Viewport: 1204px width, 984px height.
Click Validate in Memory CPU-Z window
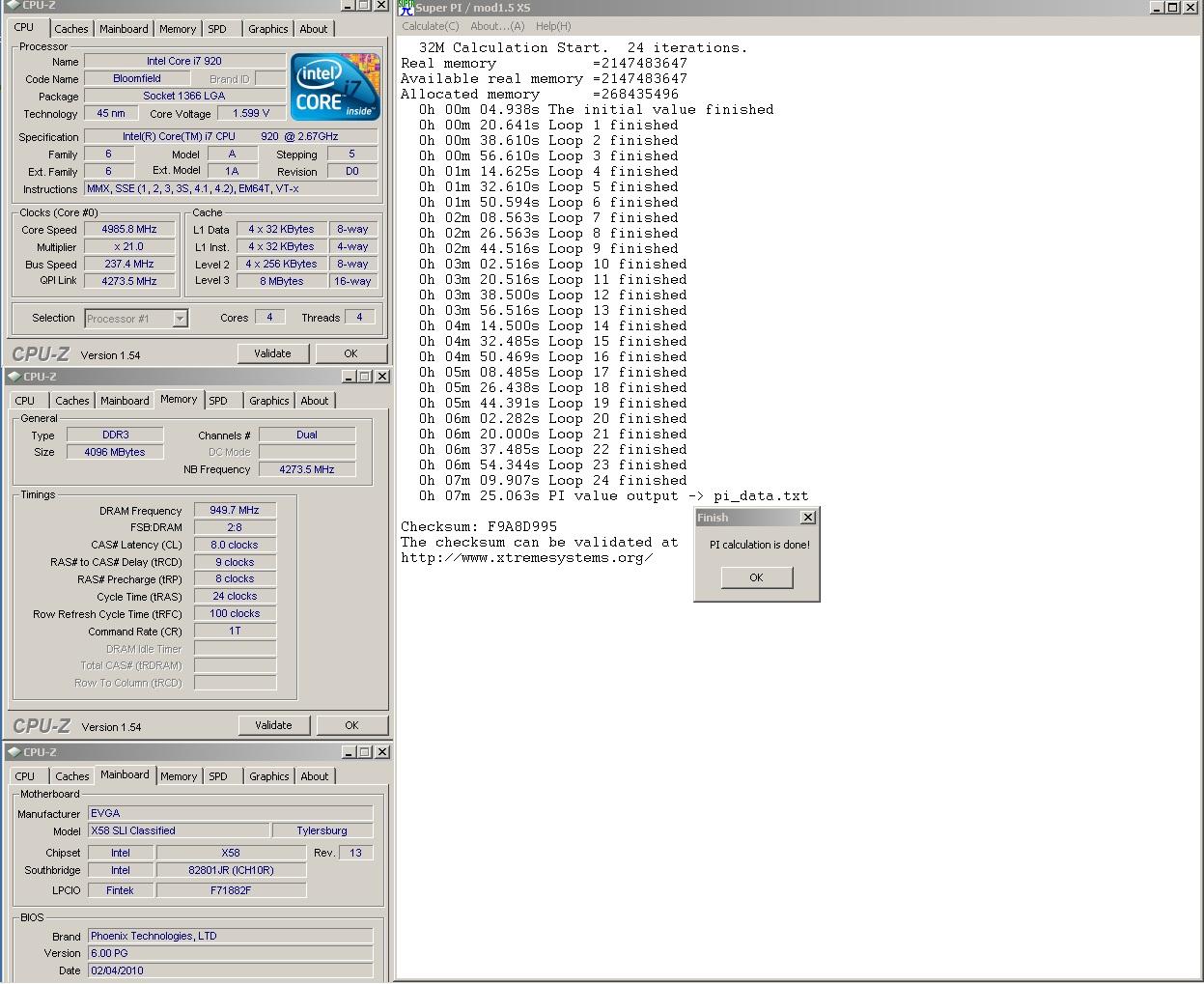(273, 725)
